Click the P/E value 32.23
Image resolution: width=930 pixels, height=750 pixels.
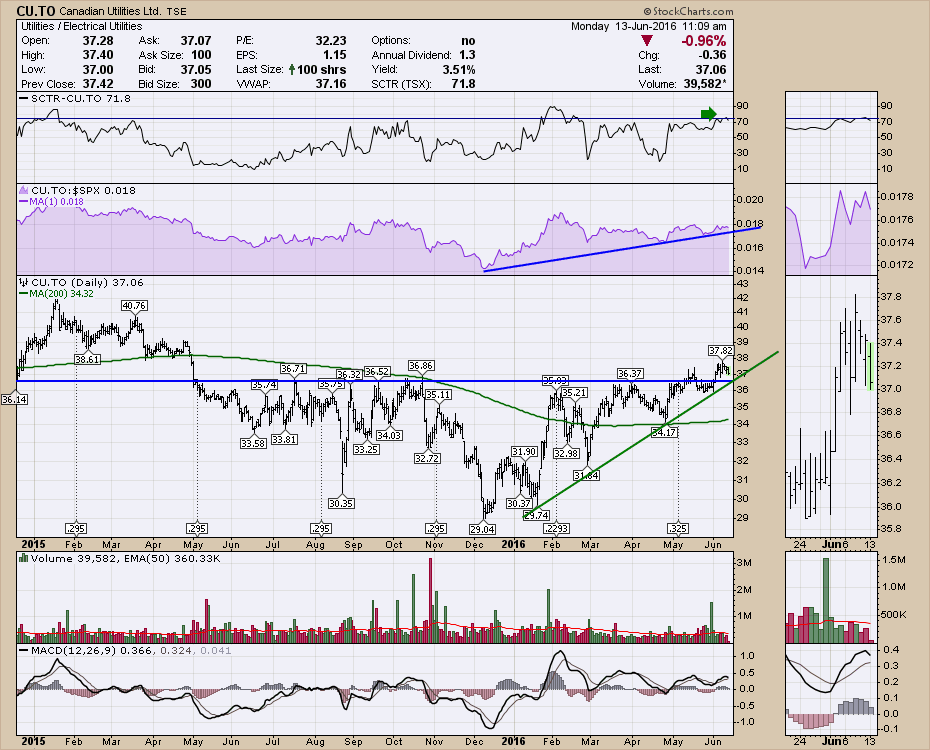click(330, 40)
